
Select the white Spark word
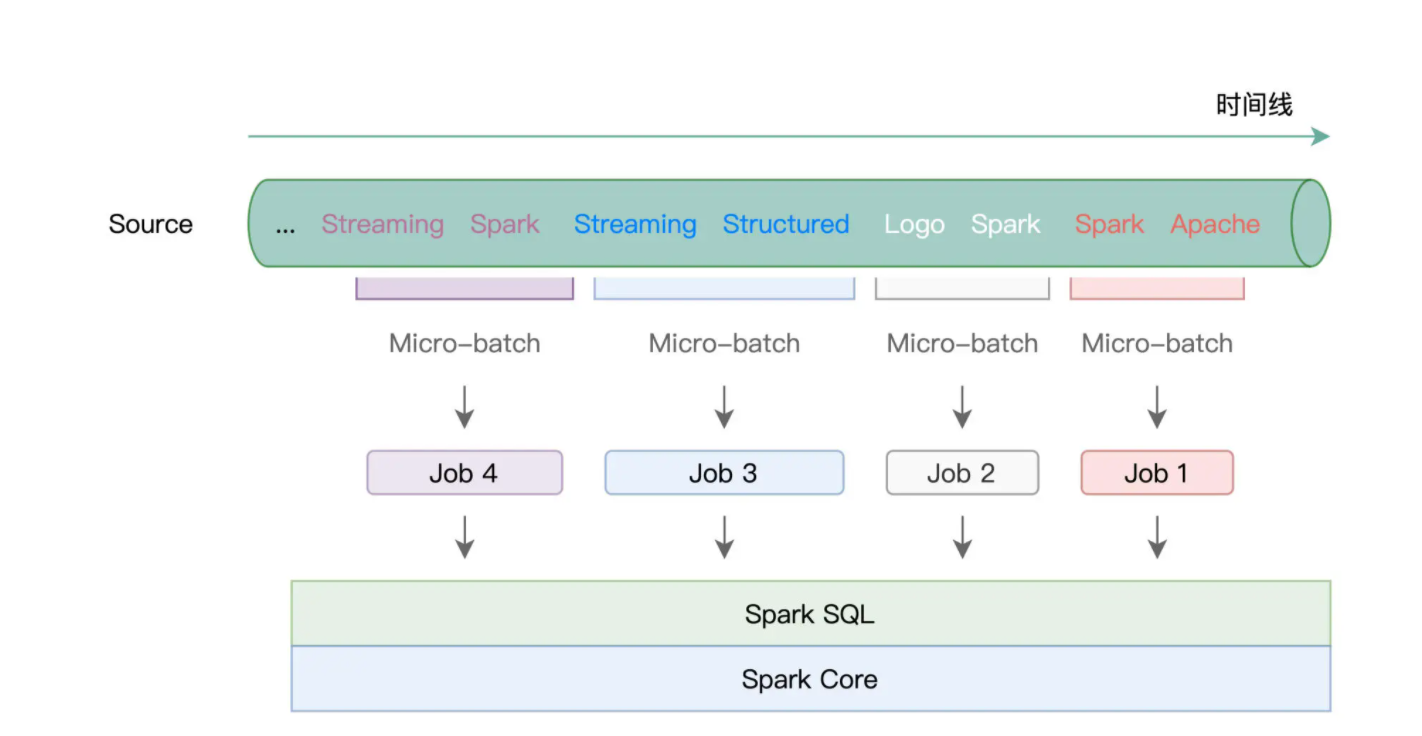coord(1006,224)
